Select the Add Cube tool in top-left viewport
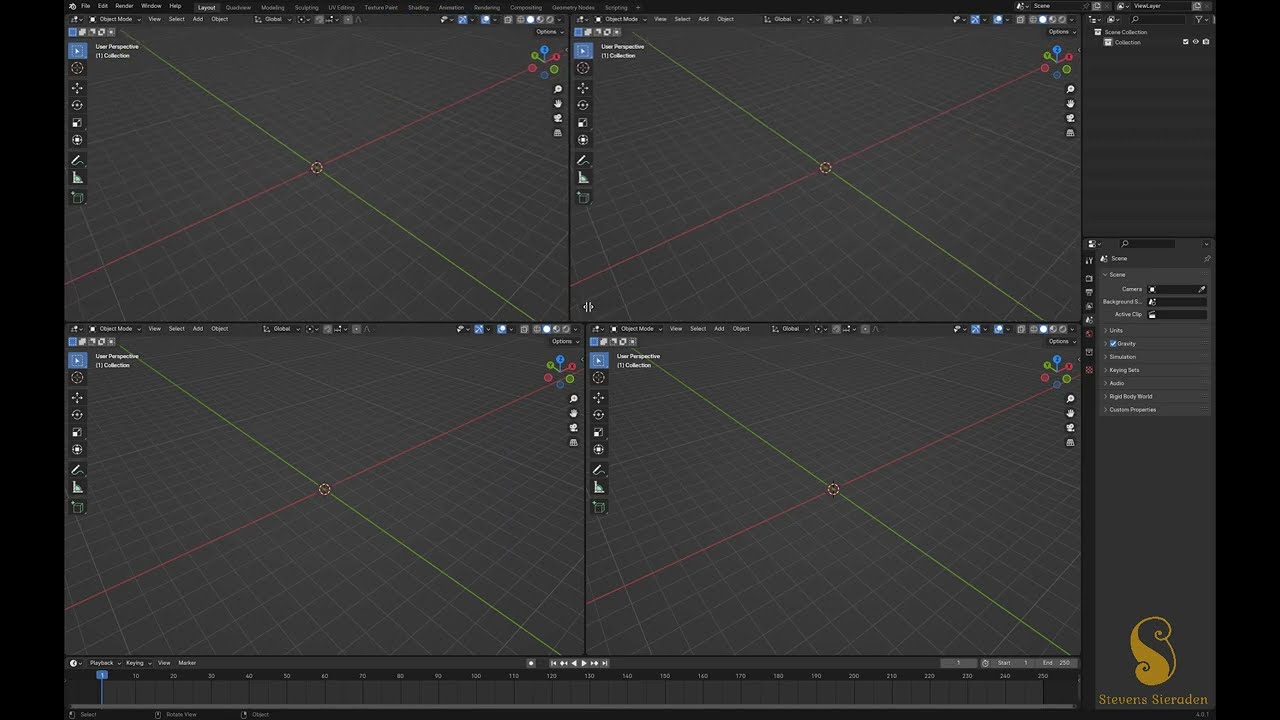 pyautogui.click(x=77, y=197)
